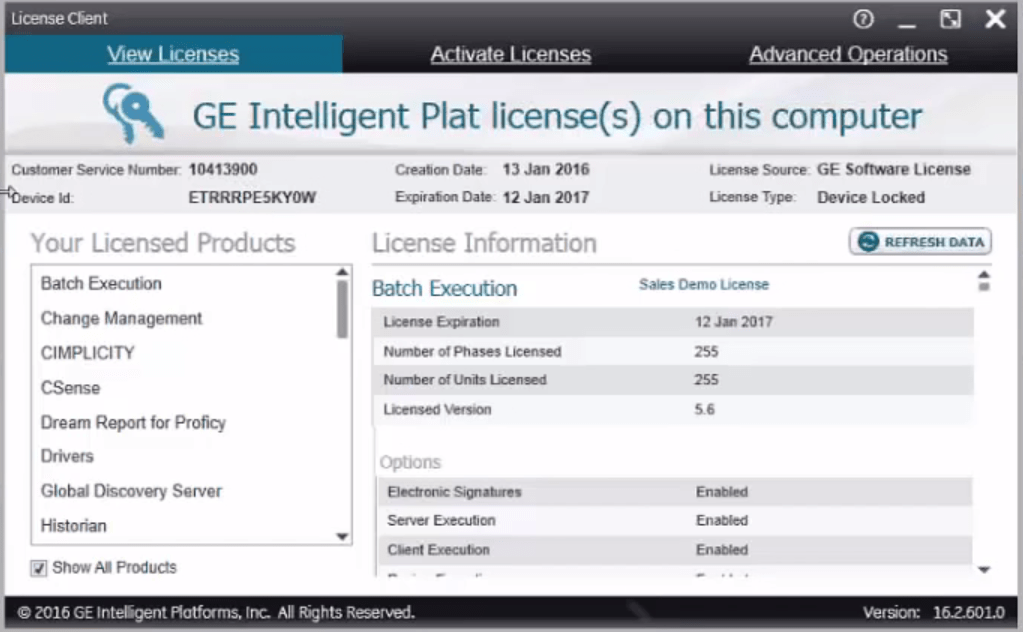Image resolution: width=1023 pixels, height=632 pixels.
Task: Select Global Discovery Server product
Action: tap(131, 491)
